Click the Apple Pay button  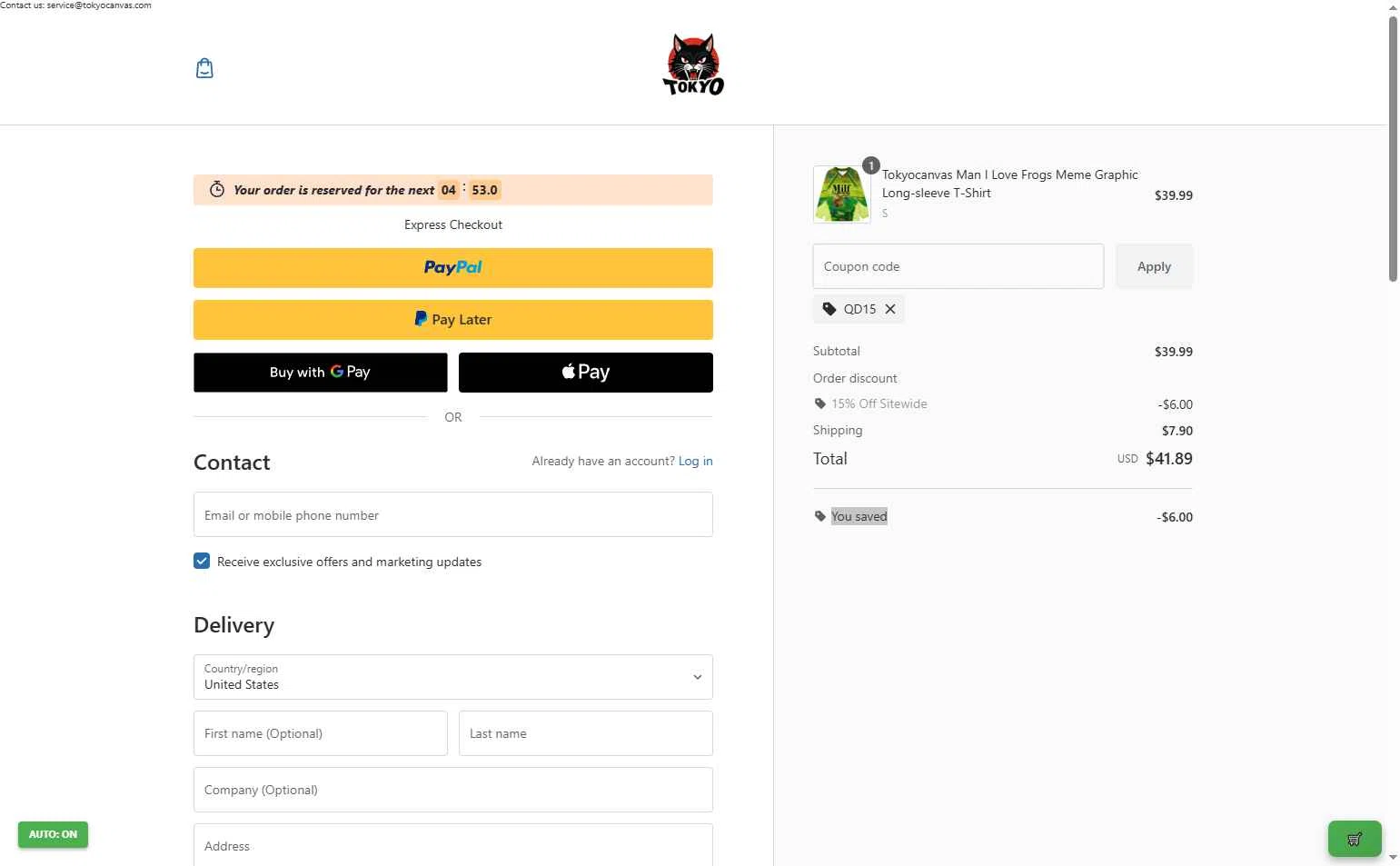click(586, 373)
